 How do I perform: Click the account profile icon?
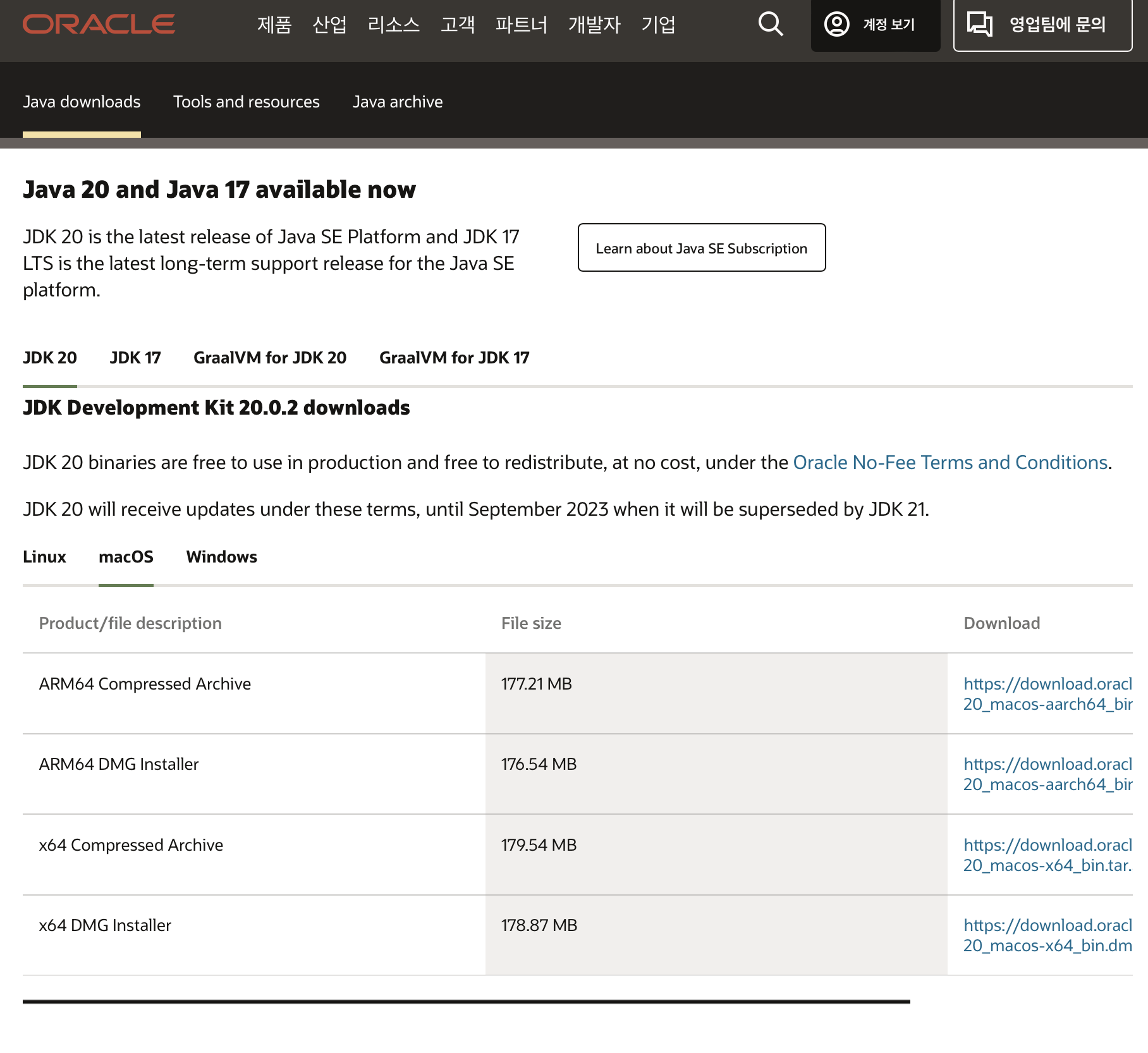pyautogui.click(x=837, y=24)
